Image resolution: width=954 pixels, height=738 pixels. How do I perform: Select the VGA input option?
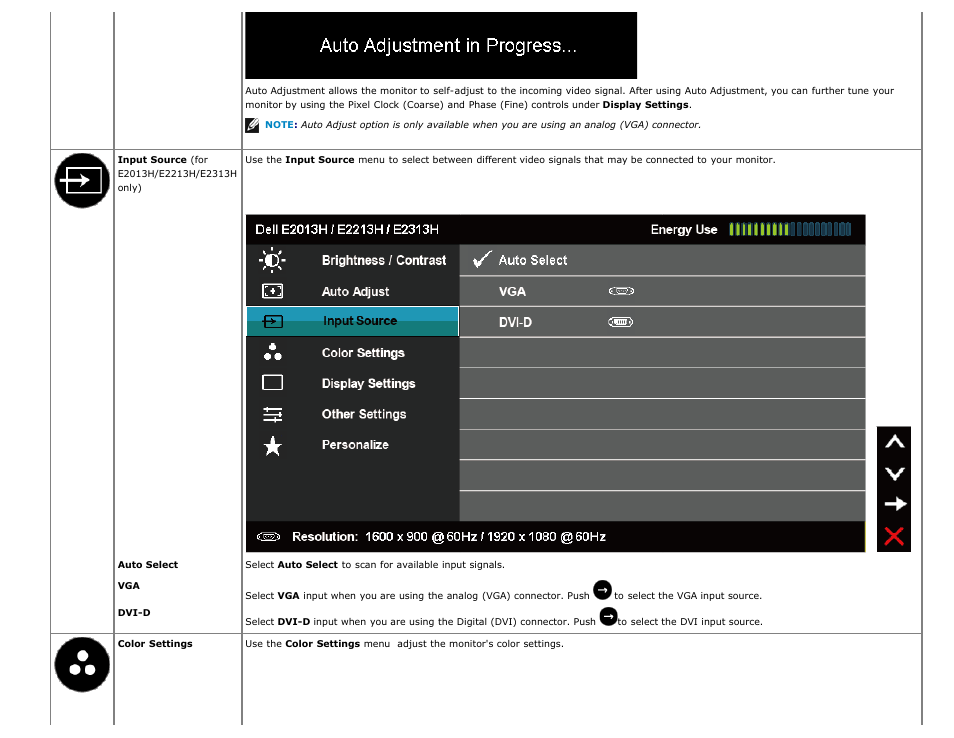tap(512, 292)
